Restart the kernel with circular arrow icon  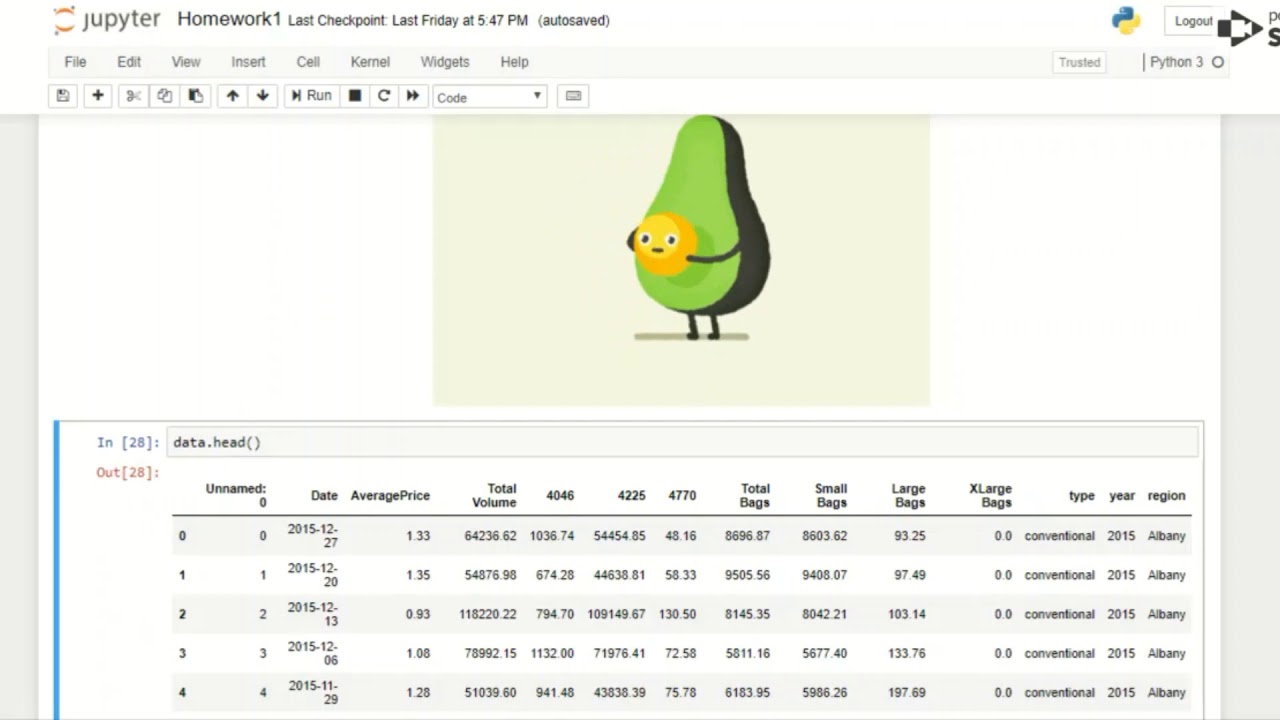tap(383, 96)
